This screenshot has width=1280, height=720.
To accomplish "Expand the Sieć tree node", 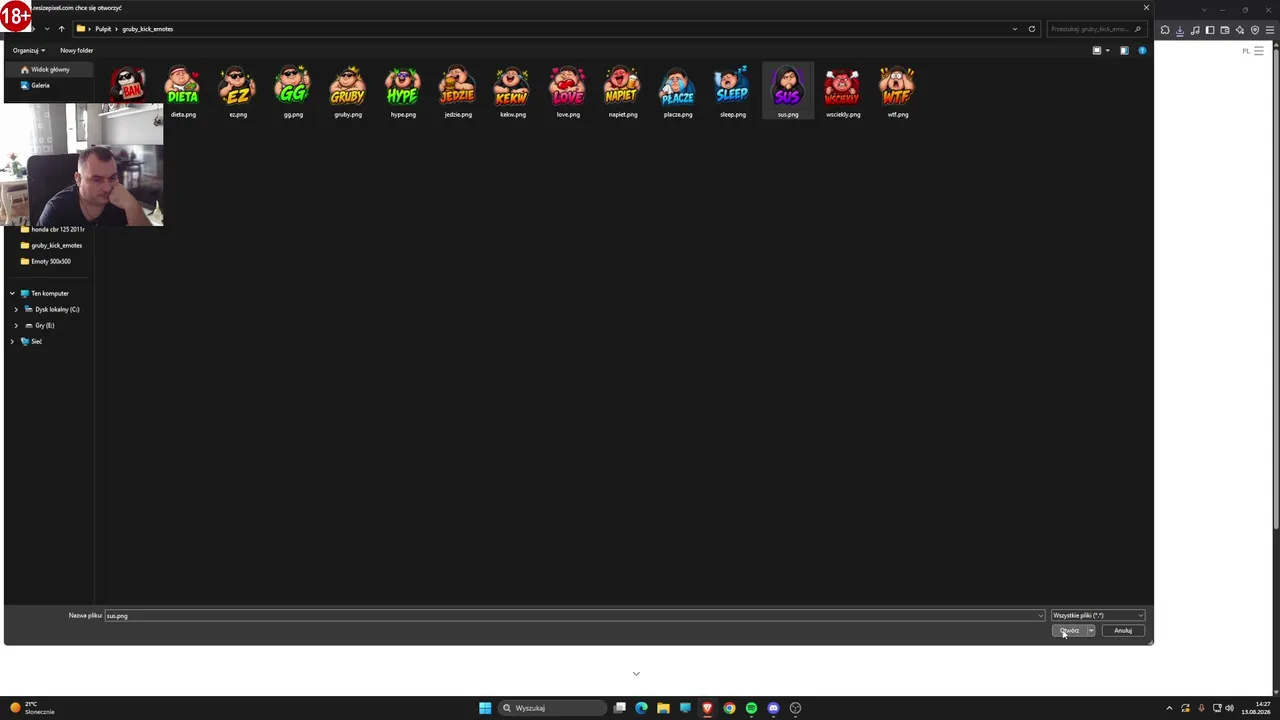I will point(12,341).
